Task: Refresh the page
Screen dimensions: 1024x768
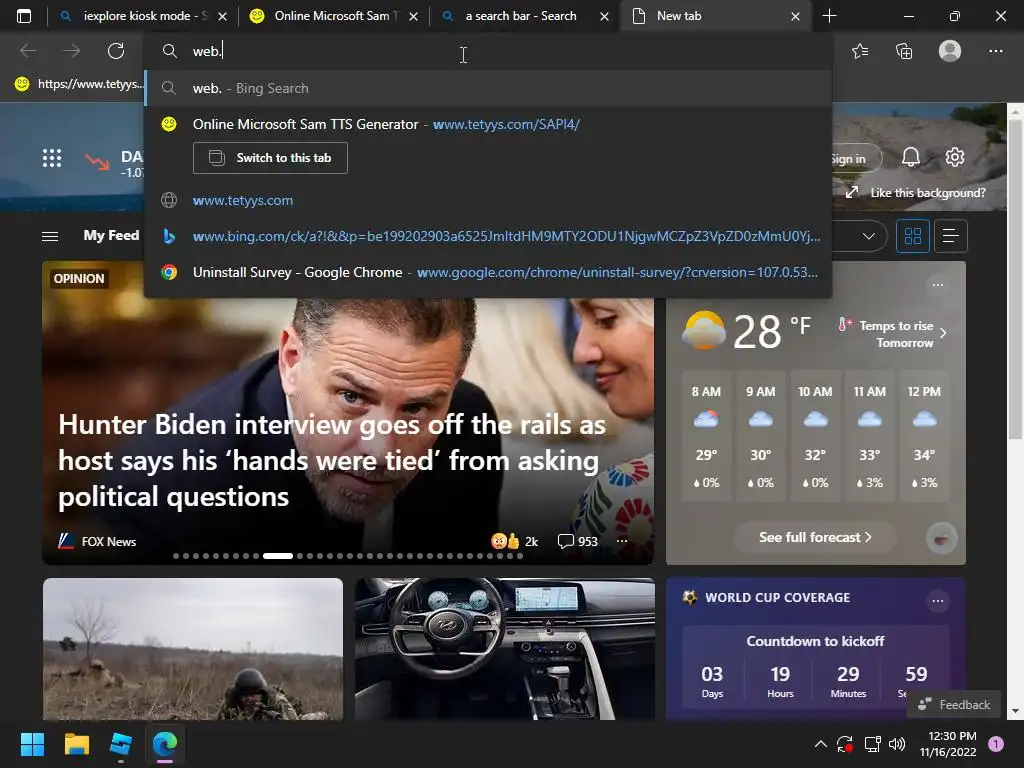Action: 116,51
